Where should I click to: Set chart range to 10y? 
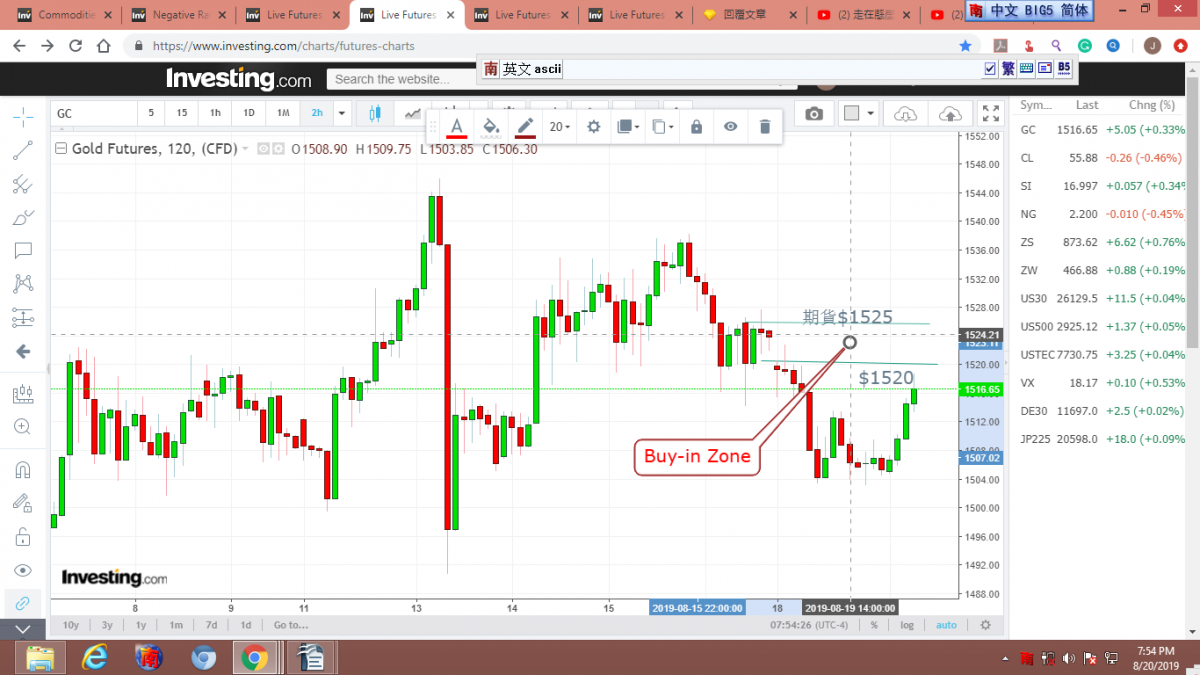coord(71,625)
